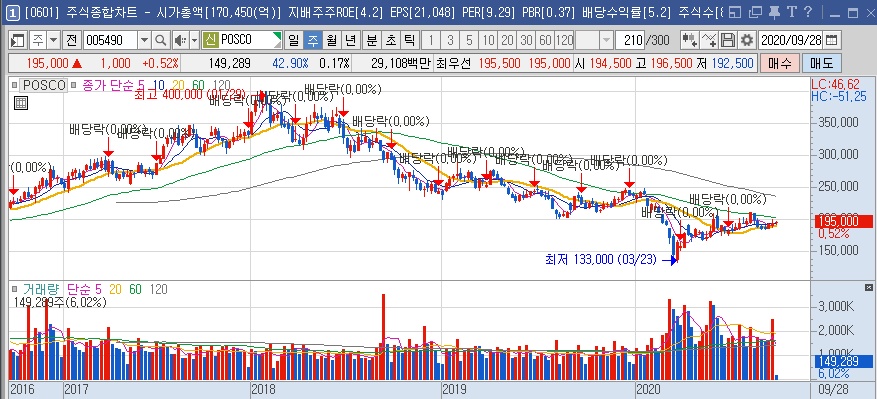The width and height of the screenshot is (877, 399).
Task: Click the 210 bar count field
Action: click(x=629, y=40)
